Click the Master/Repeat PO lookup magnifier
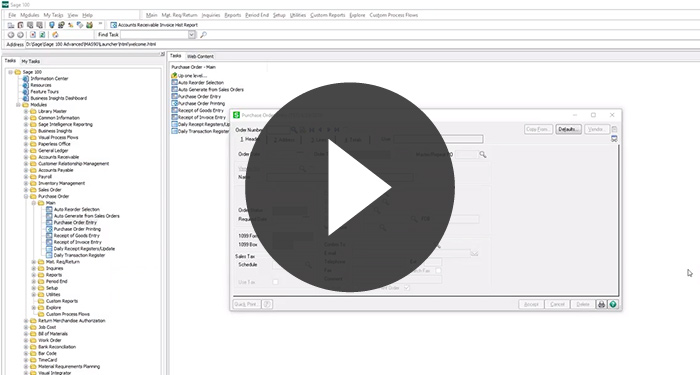Screen dimensions: 700x375 point(483,154)
